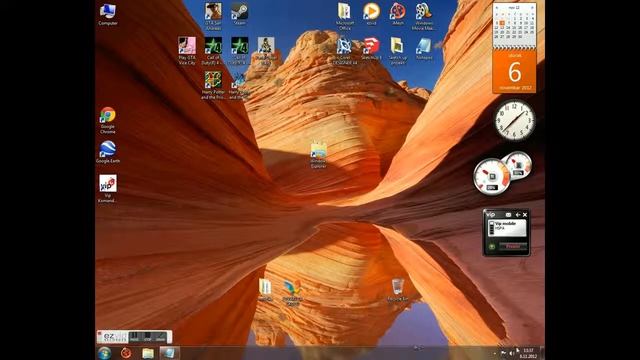The height and width of the screenshot is (360, 640).
Task: Click the ezvid recorder draw button
Action: tap(160, 337)
